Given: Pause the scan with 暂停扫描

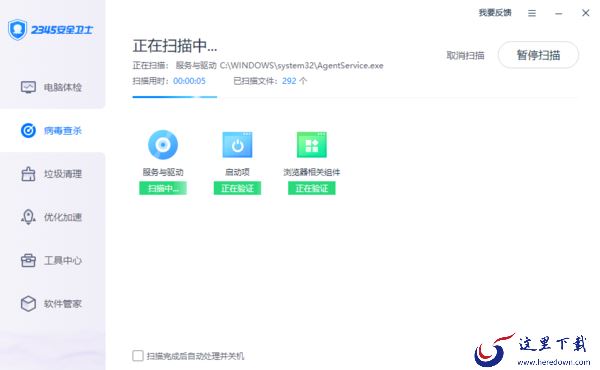Looking at the screenshot, I should point(538,55).
